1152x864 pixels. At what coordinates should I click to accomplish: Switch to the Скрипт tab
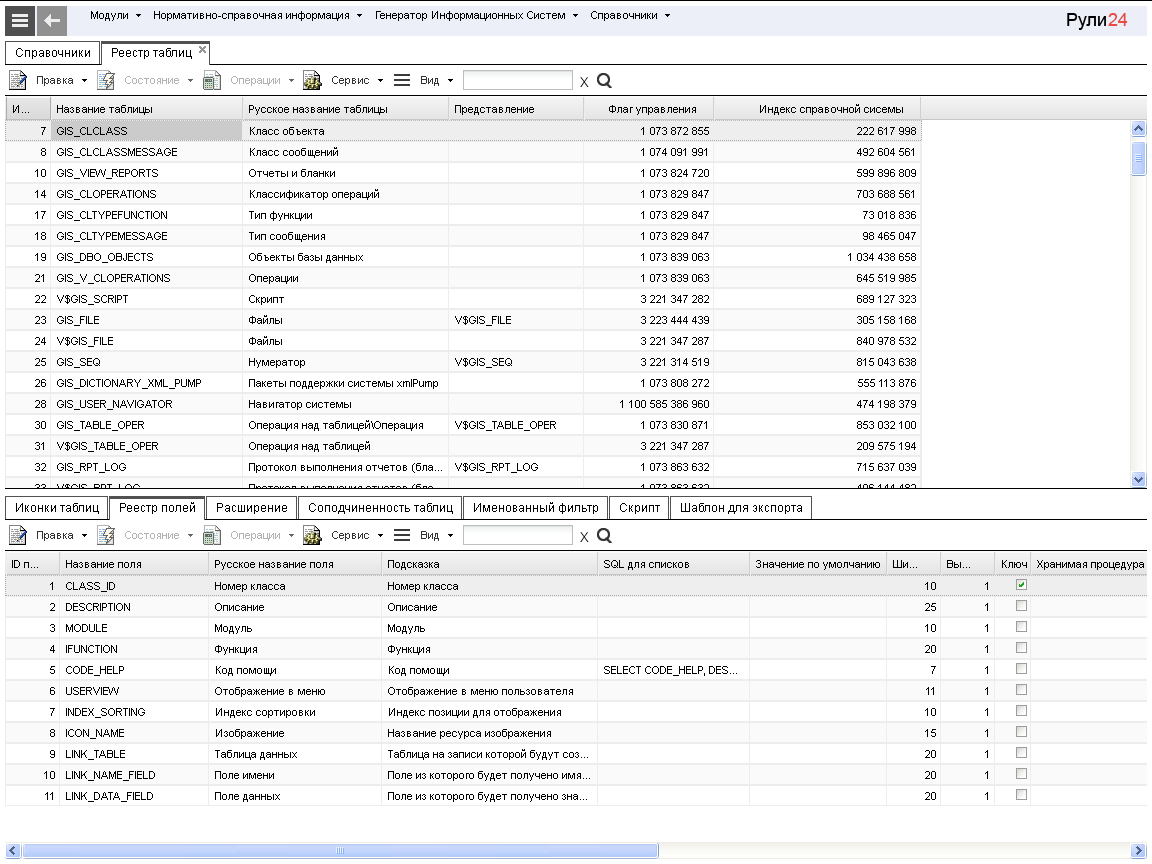(x=639, y=508)
